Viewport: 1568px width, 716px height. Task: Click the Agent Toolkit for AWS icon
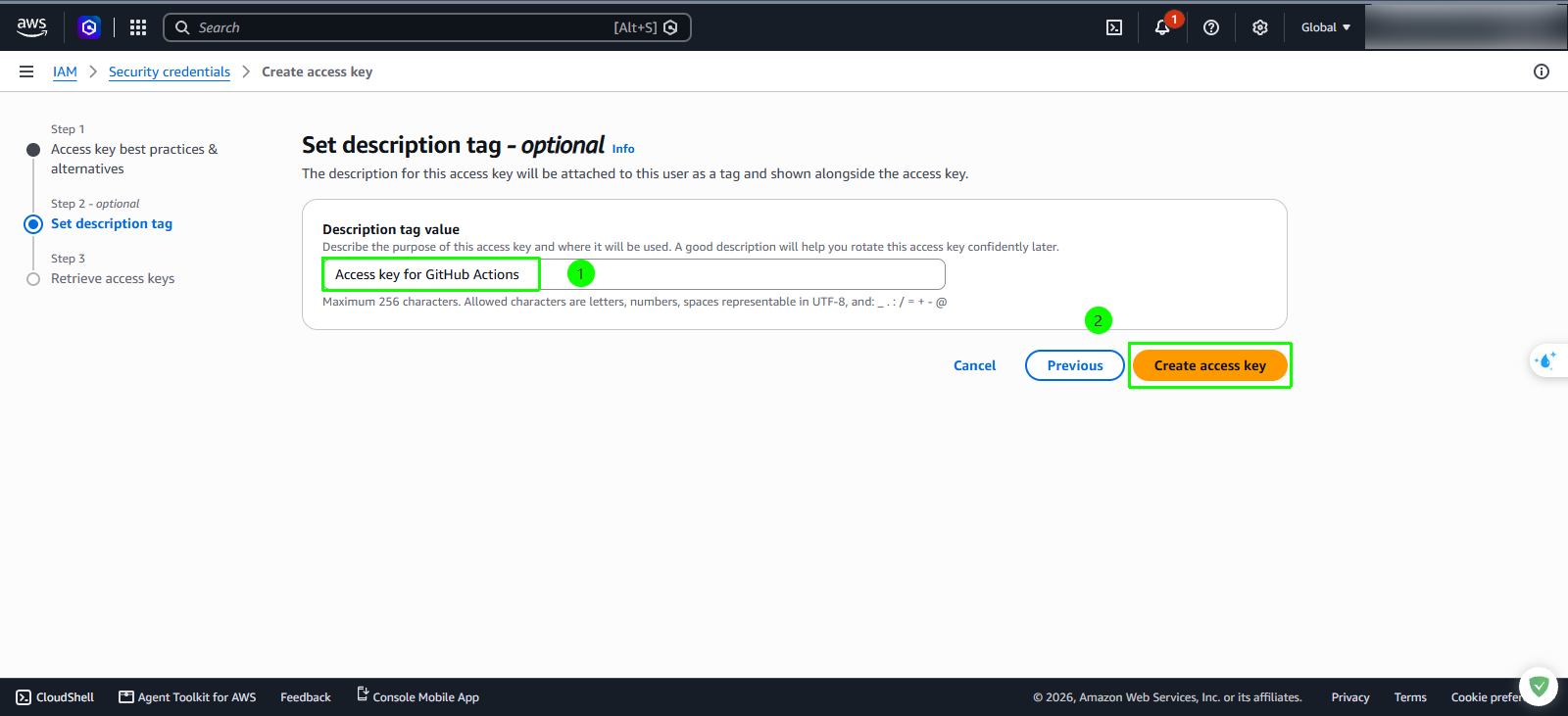126,697
